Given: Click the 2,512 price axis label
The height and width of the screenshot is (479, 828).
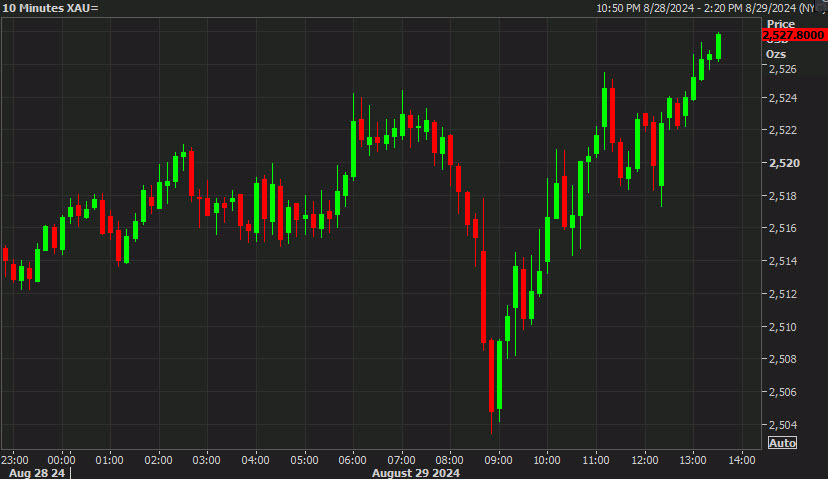Looking at the screenshot, I should pyautogui.click(x=783, y=294).
